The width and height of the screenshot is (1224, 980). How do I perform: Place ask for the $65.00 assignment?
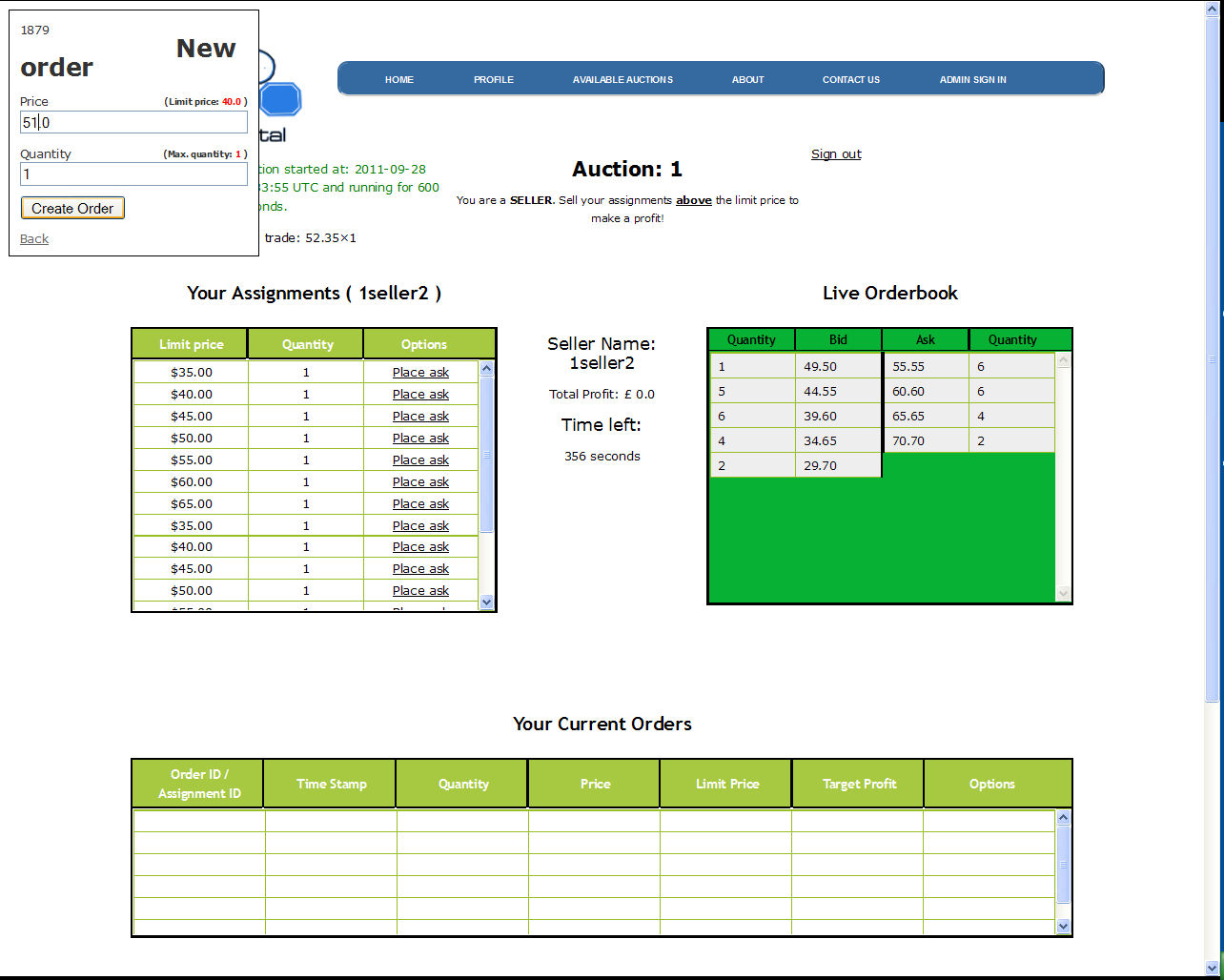[420, 503]
